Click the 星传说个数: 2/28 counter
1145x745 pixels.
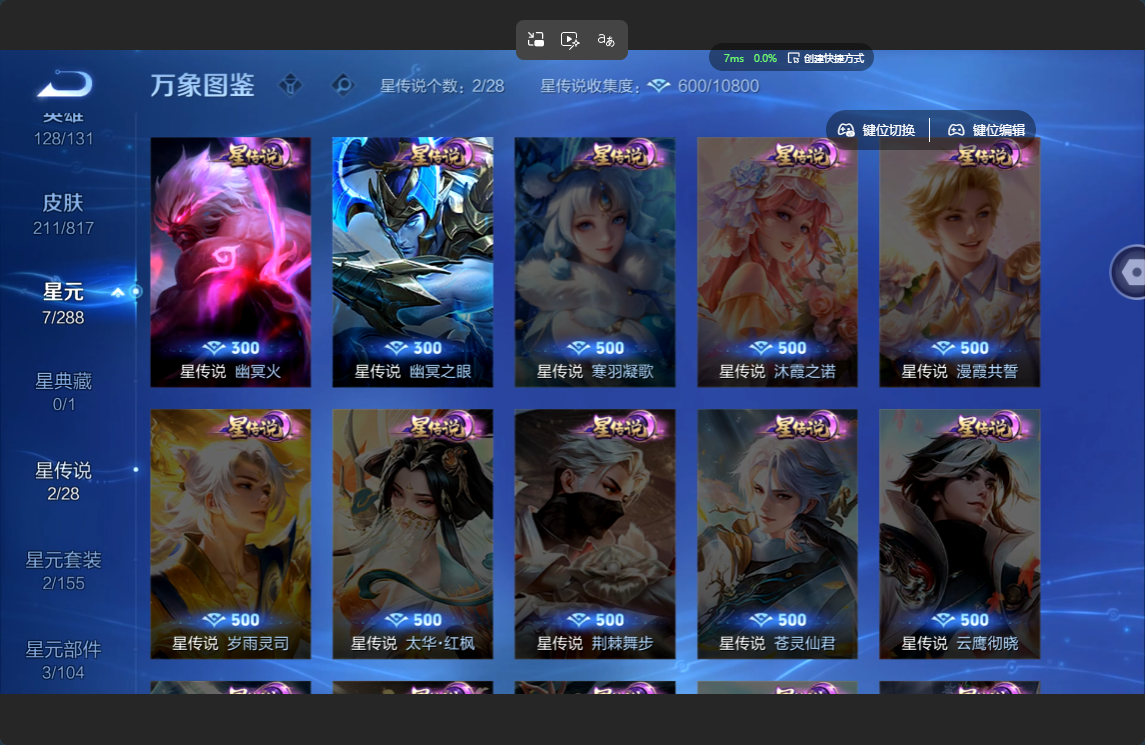point(442,86)
